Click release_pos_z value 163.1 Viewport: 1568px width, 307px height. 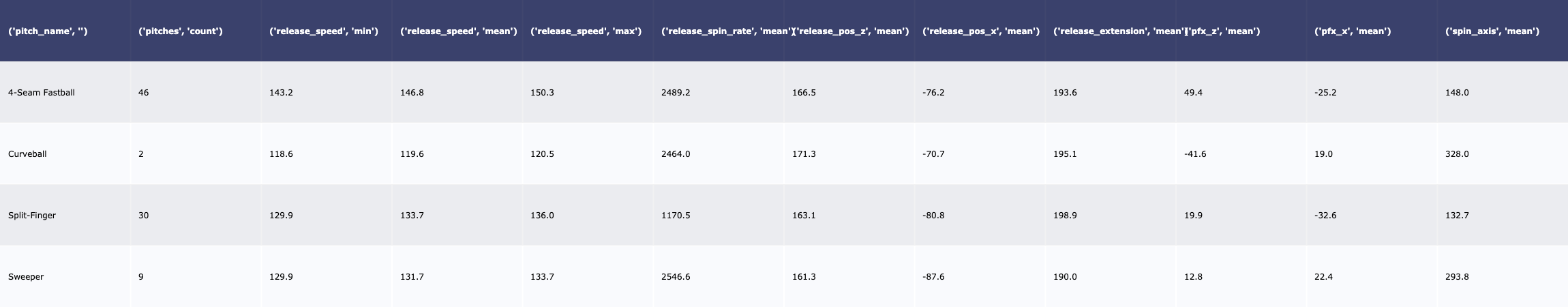804,216
